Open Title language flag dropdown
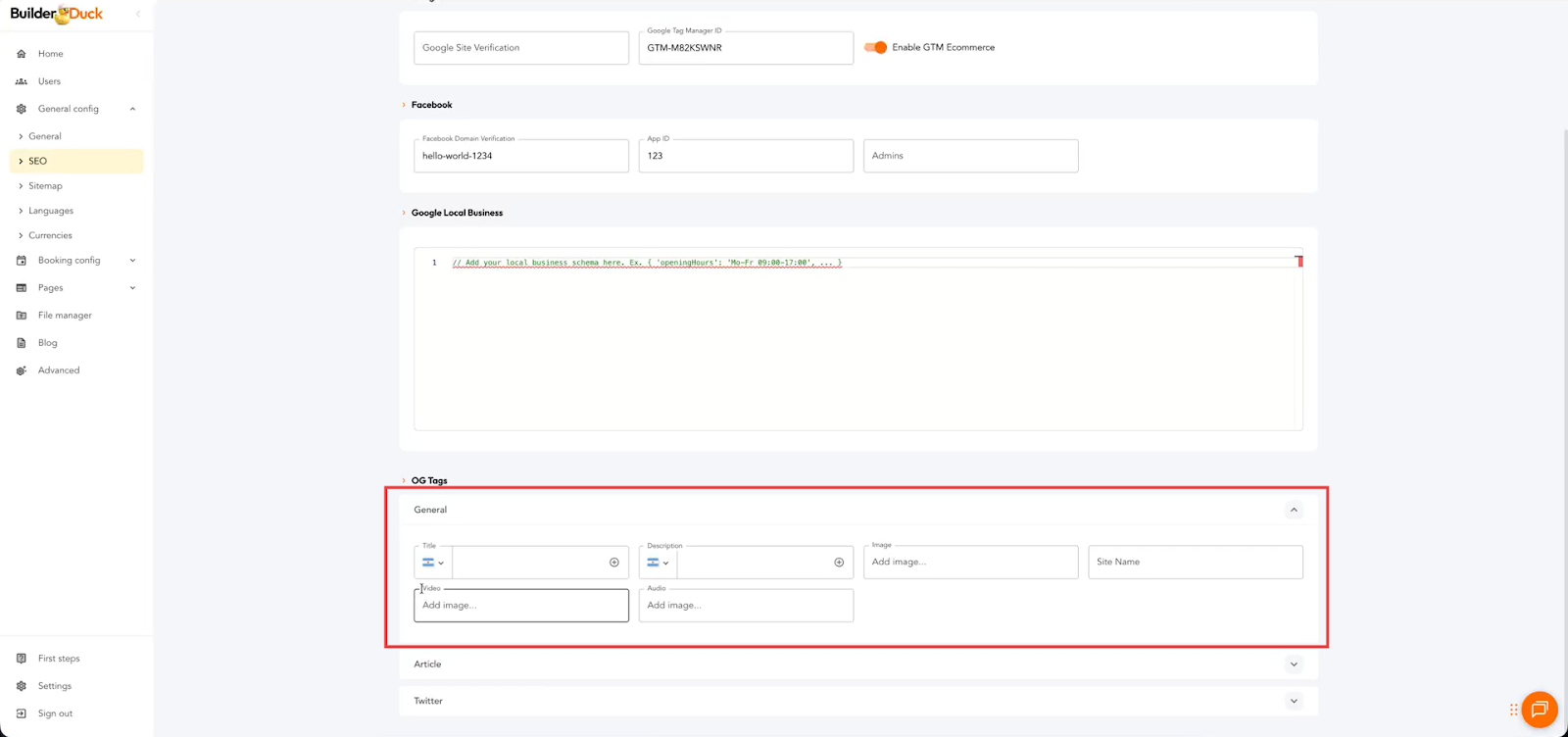The width and height of the screenshot is (1568, 737). (x=433, y=563)
